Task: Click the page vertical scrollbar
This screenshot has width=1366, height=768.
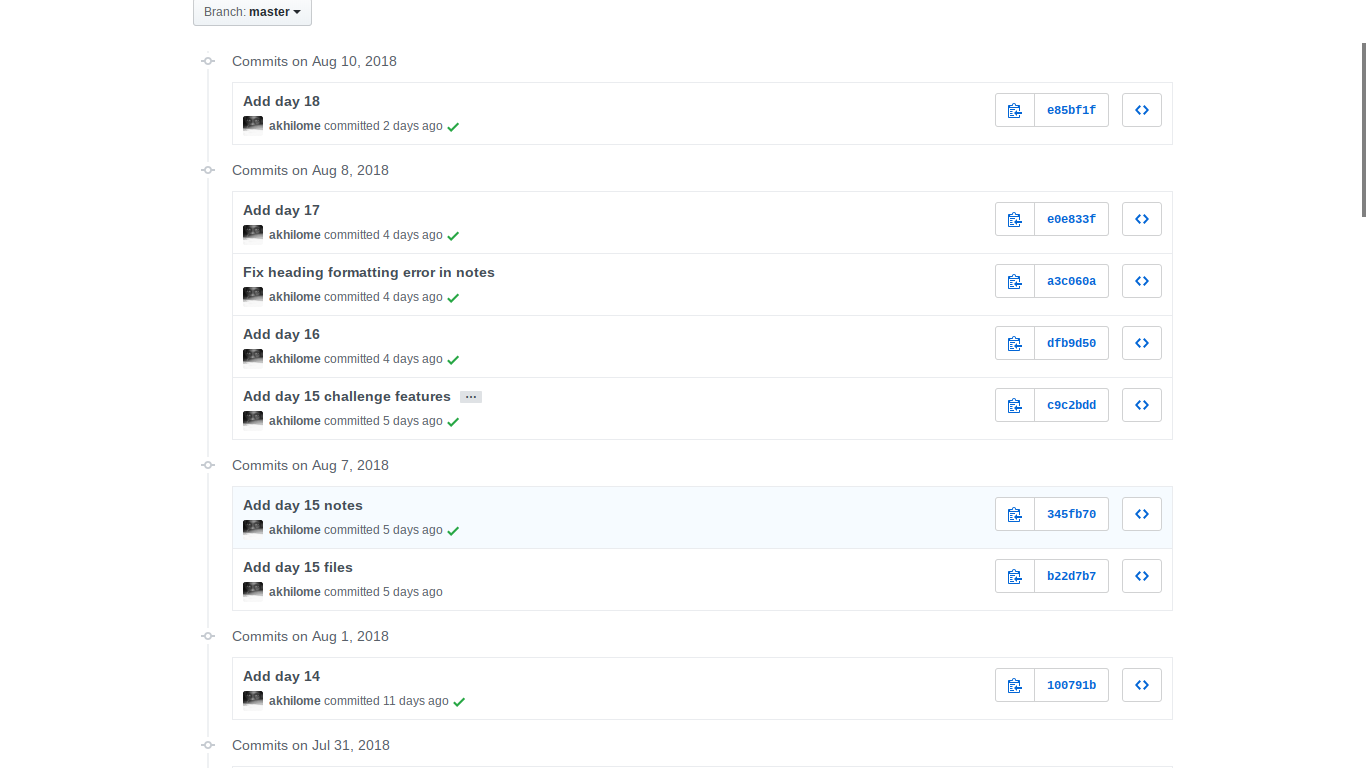Action: tap(1363, 130)
